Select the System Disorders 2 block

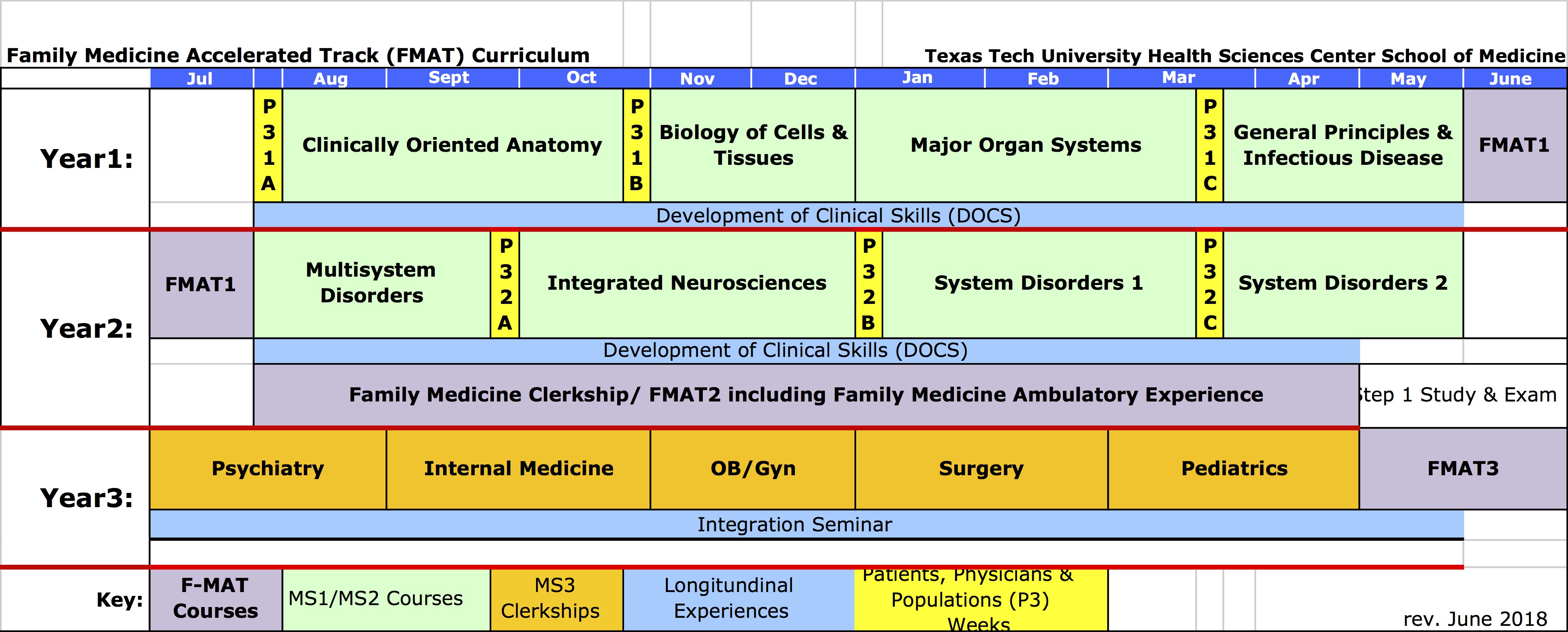pyautogui.click(x=1343, y=284)
